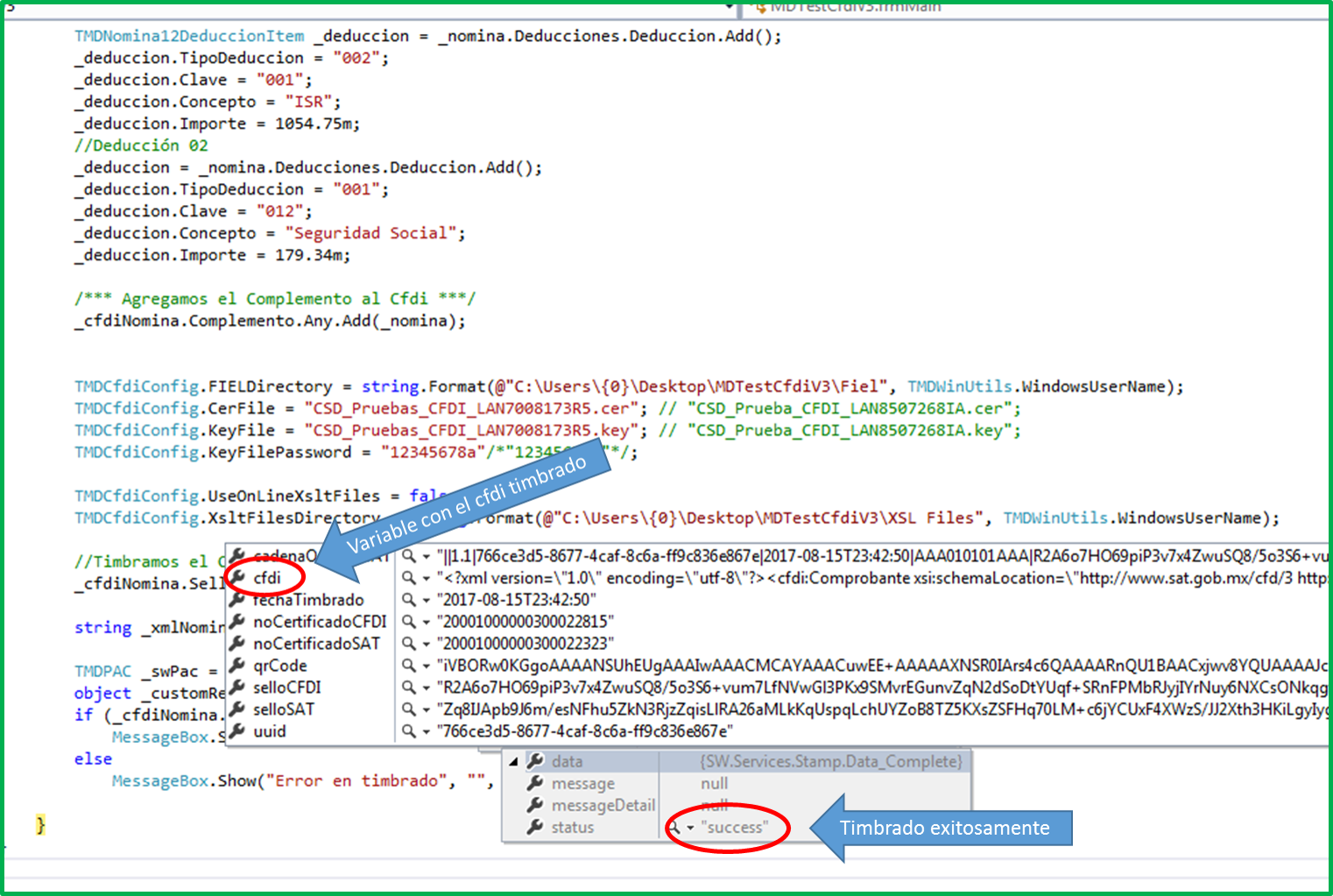Click the wrench icon beside status
Screen dimensions: 1333x896
(535, 827)
